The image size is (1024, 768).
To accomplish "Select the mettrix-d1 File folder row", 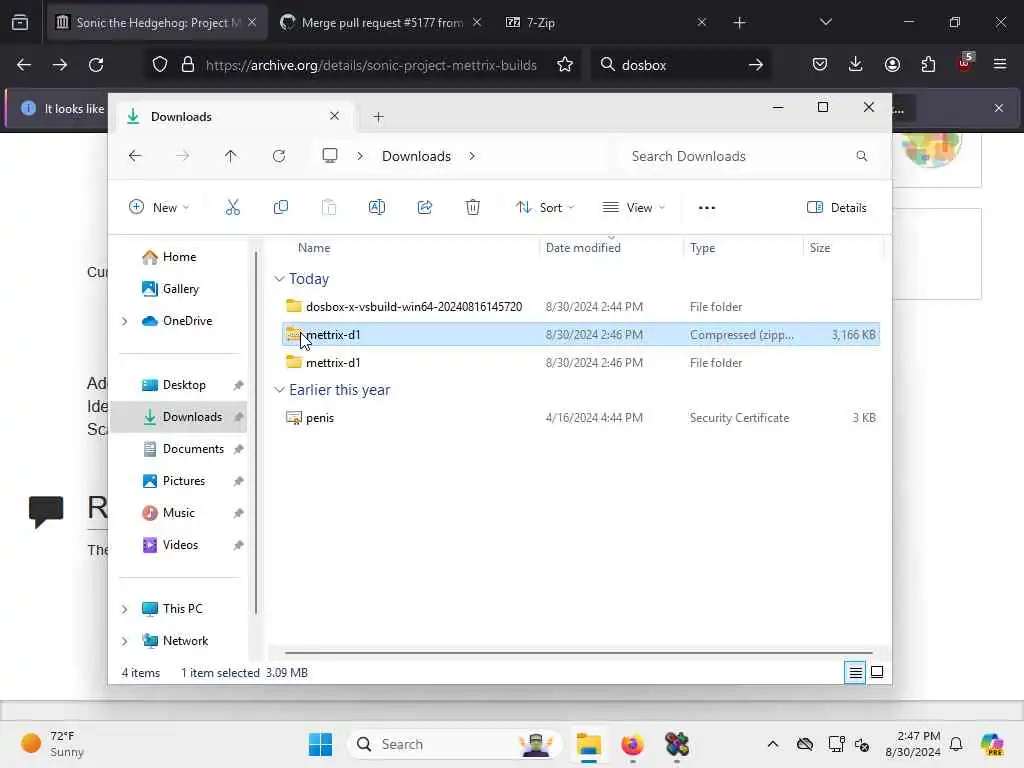I will click(581, 362).
